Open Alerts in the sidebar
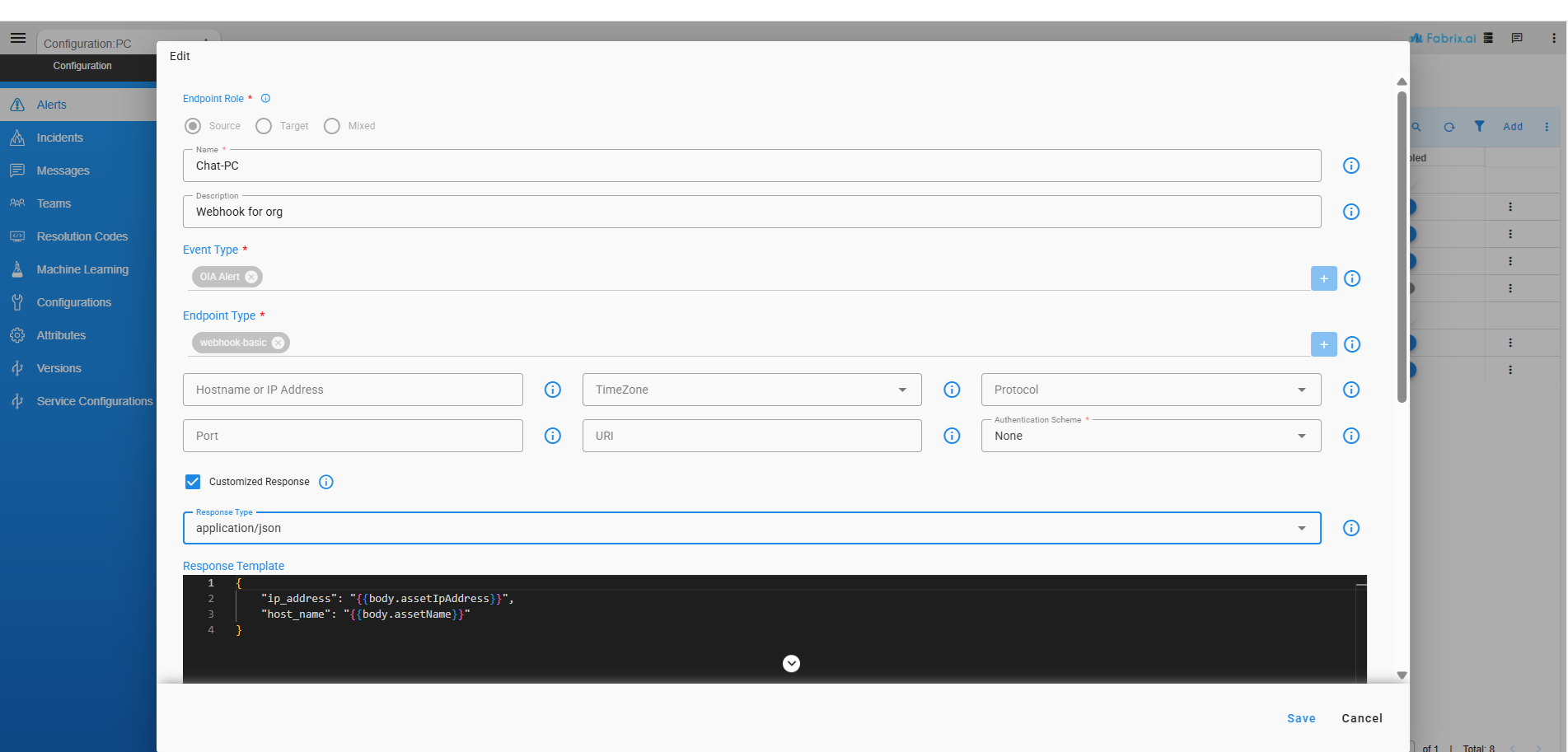1568x752 pixels. (78, 105)
